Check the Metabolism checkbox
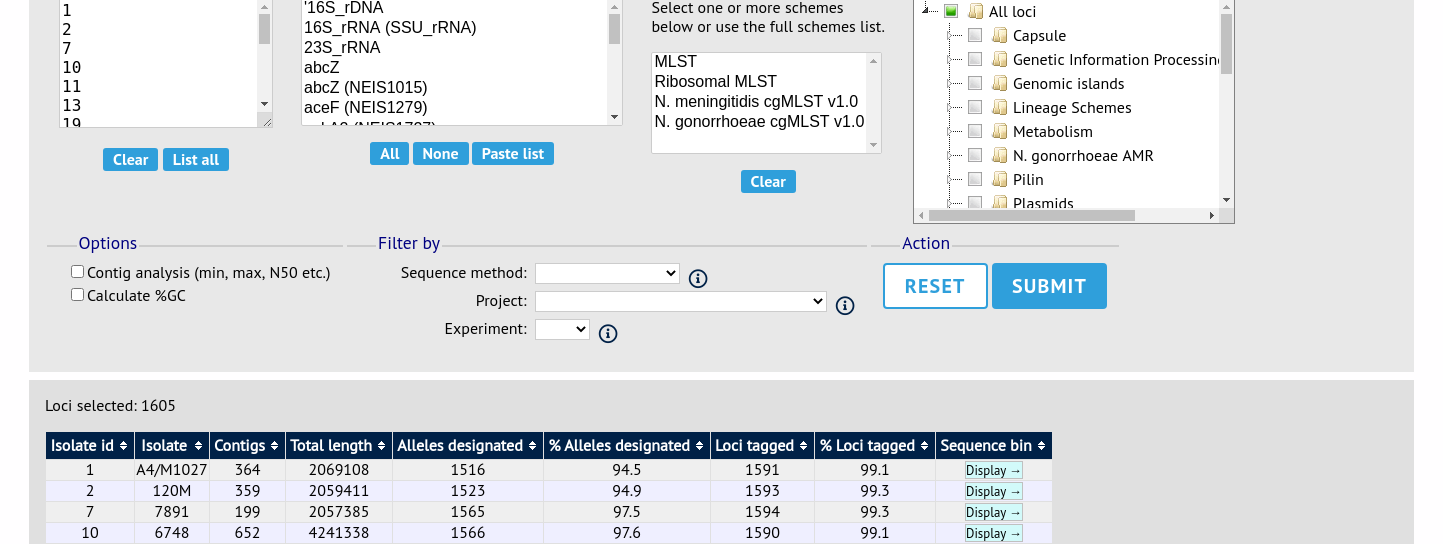 pyautogui.click(x=975, y=132)
